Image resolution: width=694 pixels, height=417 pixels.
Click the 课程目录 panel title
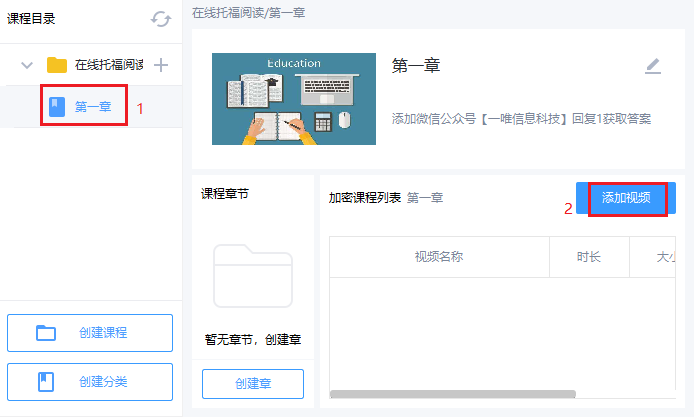click(31, 19)
